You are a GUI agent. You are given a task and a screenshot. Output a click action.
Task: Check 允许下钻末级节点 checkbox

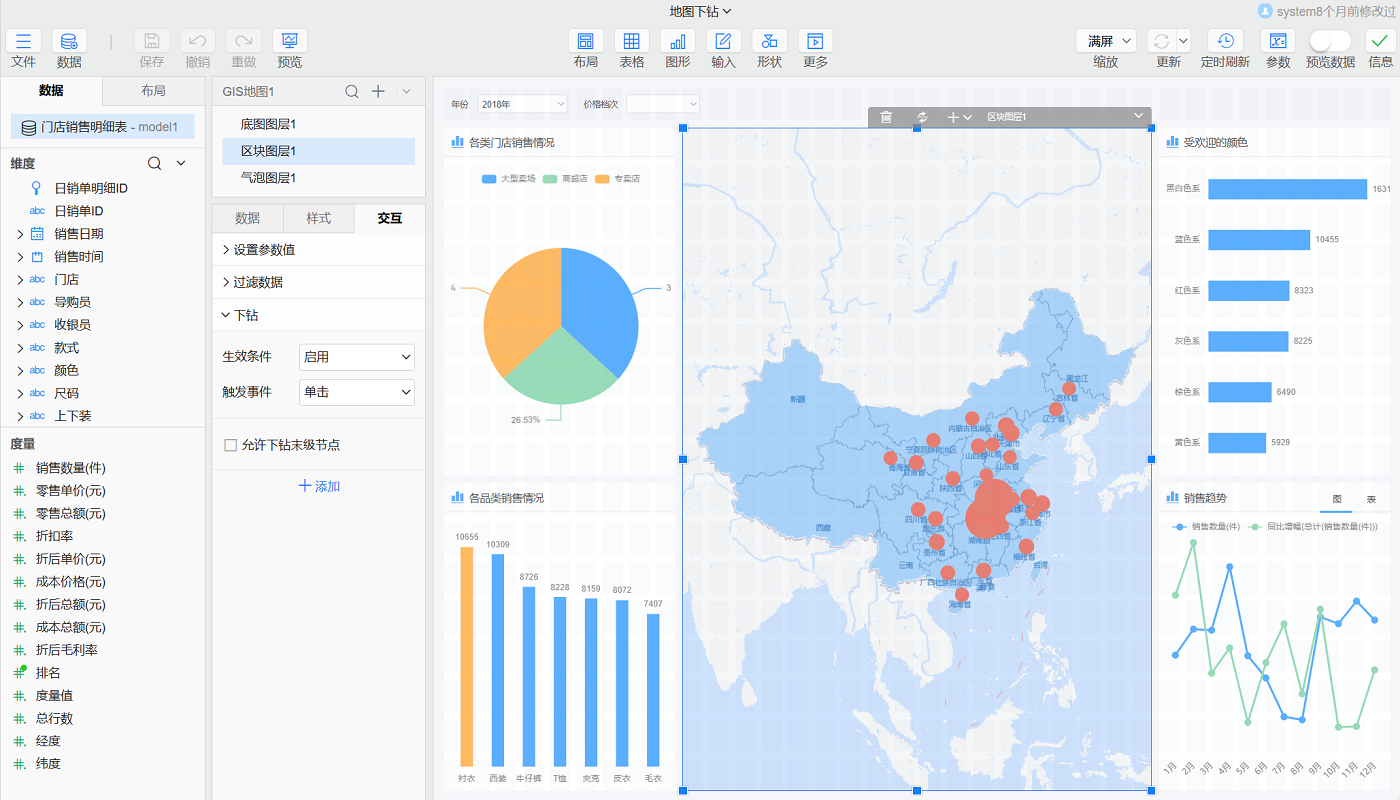pyautogui.click(x=231, y=445)
